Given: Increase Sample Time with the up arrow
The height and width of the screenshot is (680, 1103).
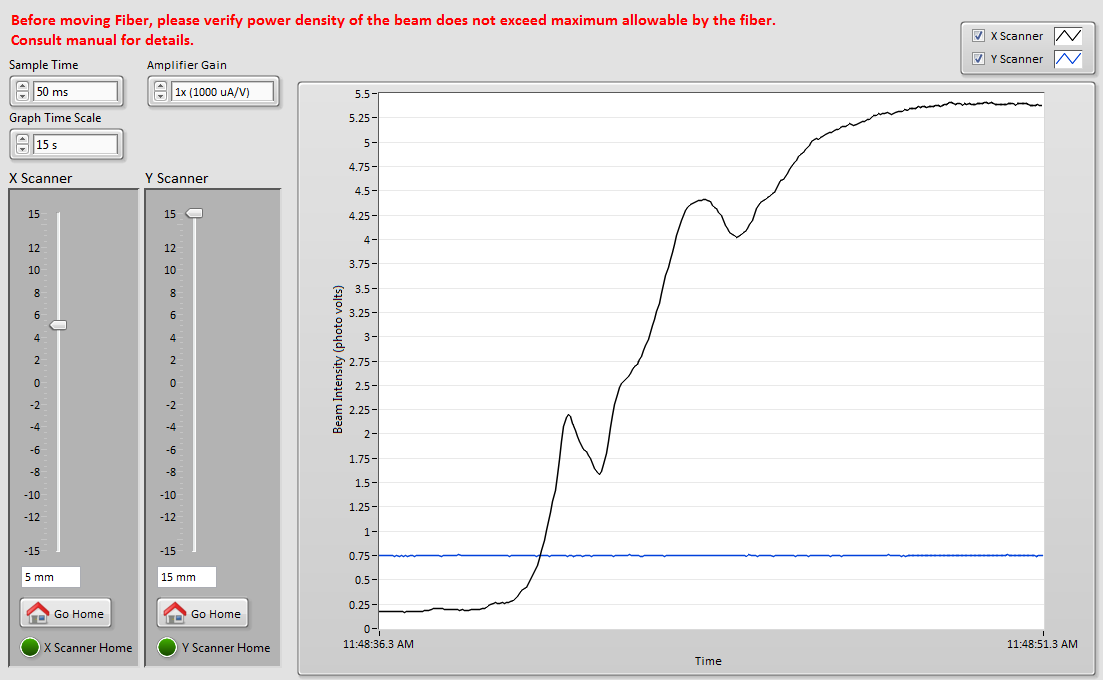Looking at the screenshot, I should pyautogui.click(x=22, y=87).
